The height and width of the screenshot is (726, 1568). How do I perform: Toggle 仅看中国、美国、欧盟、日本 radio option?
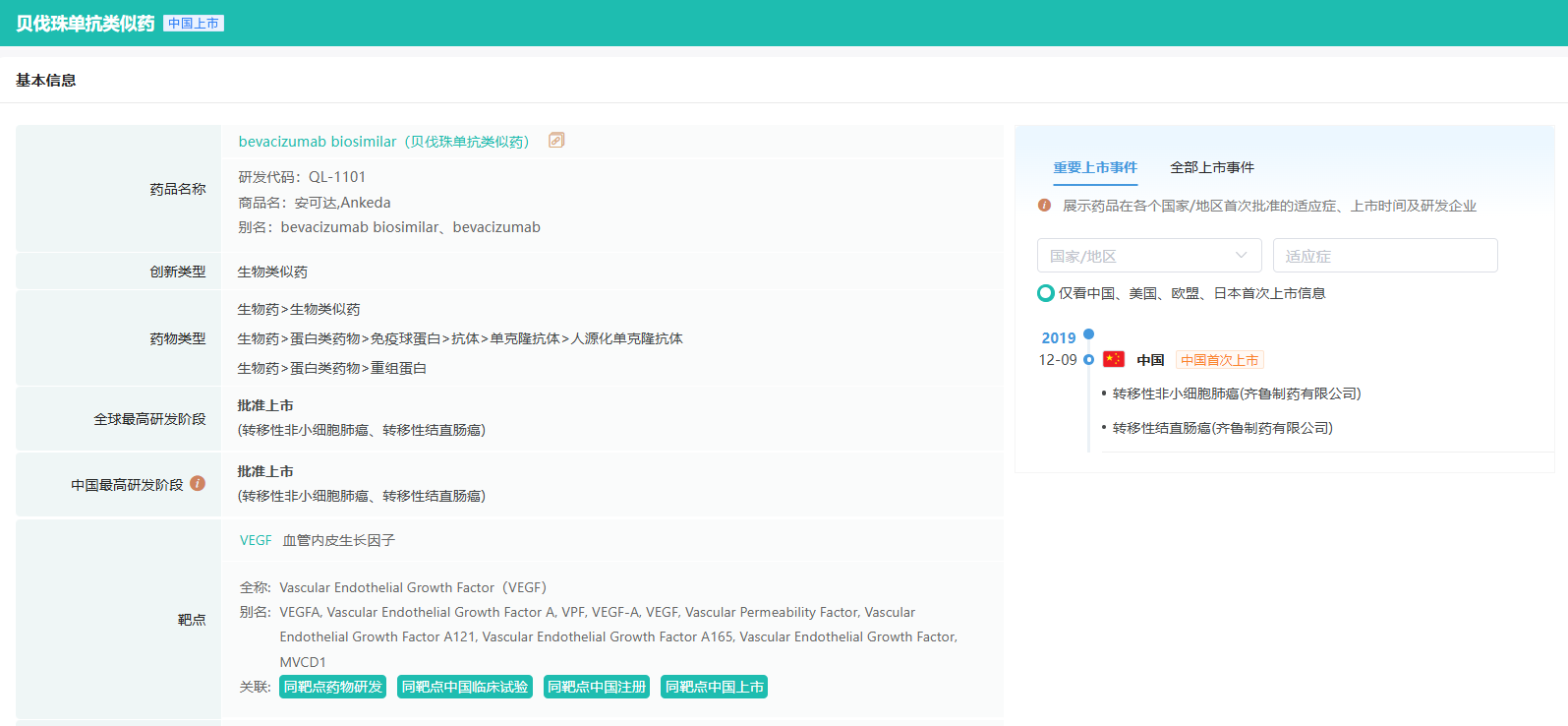click(x=1046, y=293)
